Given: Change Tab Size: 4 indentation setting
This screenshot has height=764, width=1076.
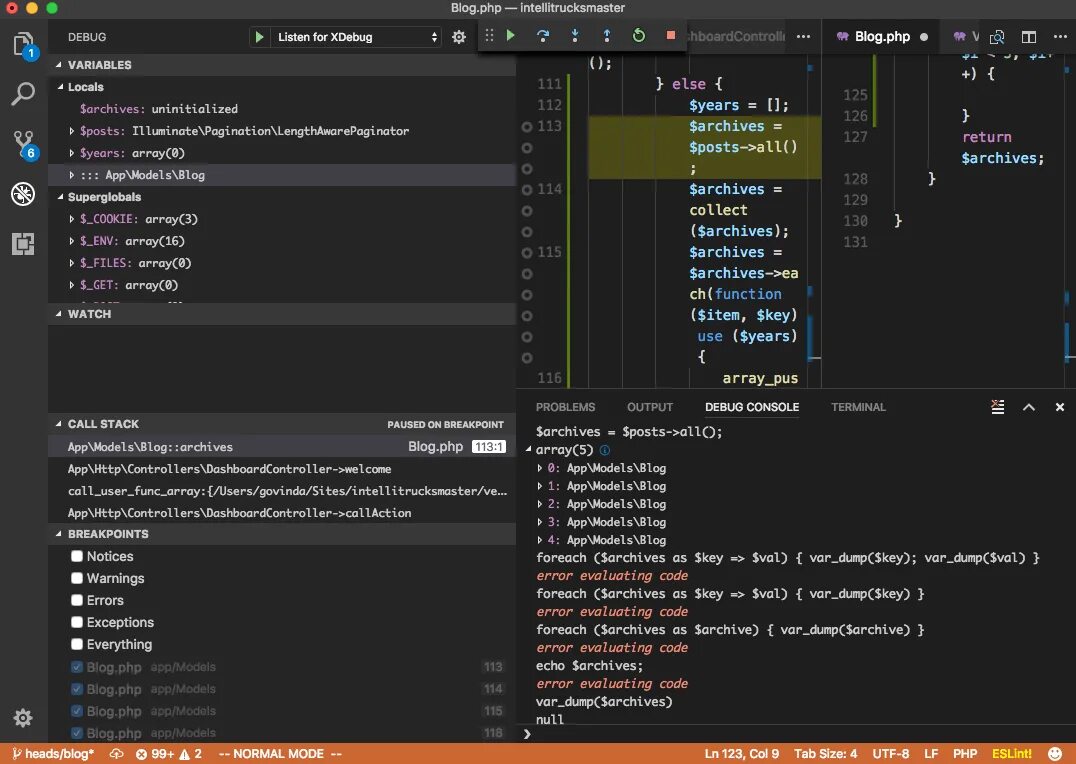Looking at the screenshot, I should point(826,754).
